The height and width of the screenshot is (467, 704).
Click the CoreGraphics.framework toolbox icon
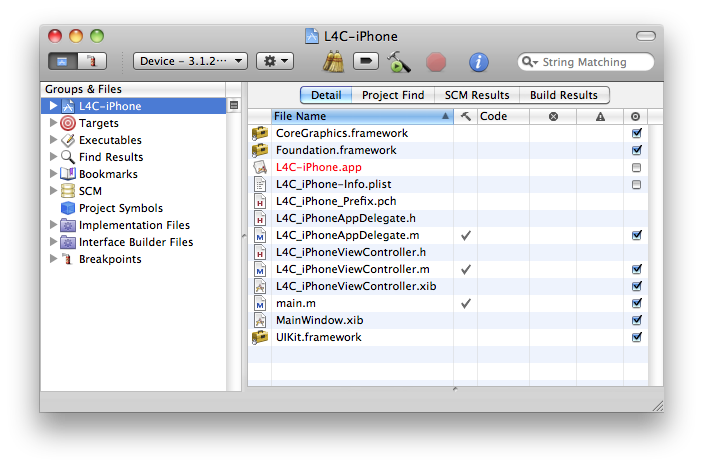pos(260,133)
